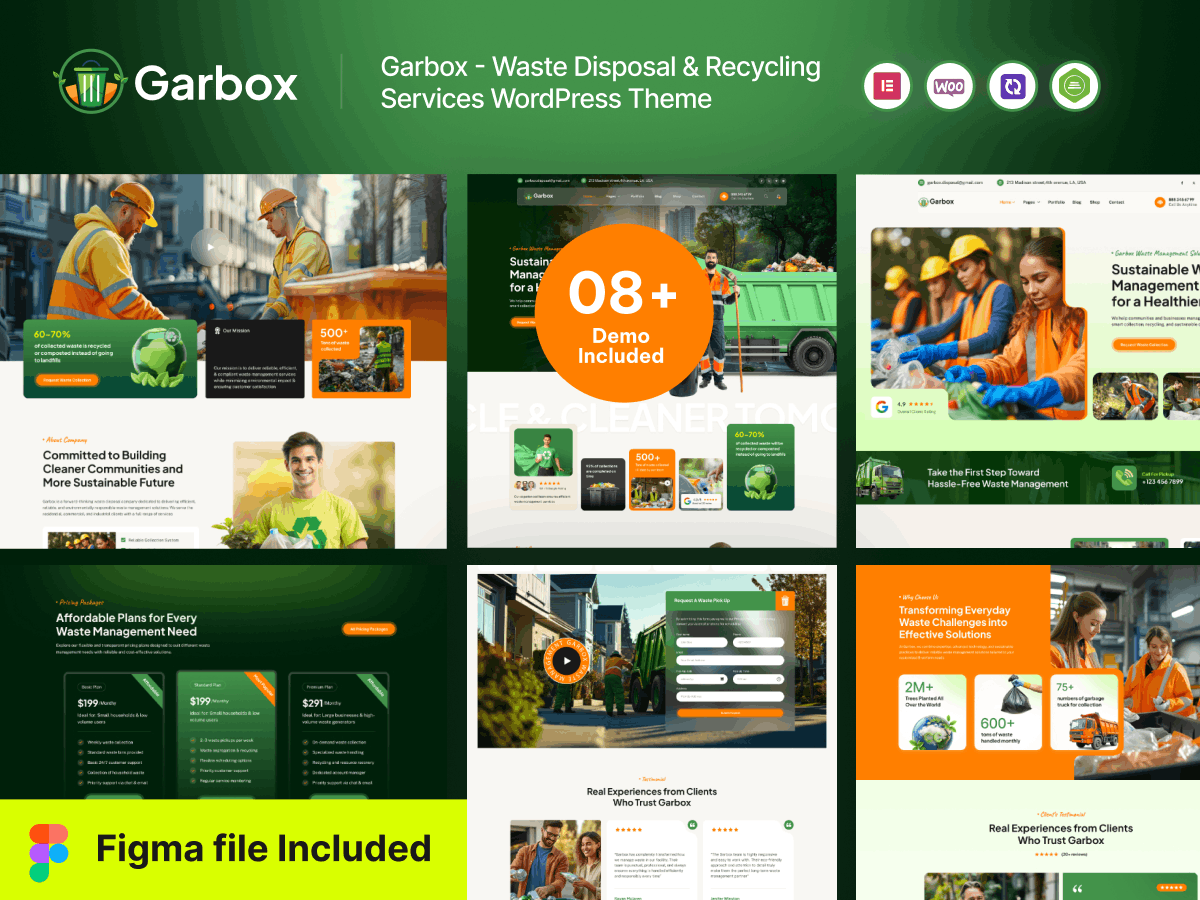Click the orange phone icon in dark demo navbar
The height and width of the screenshot is (900, 1200).
pos(725,196)
